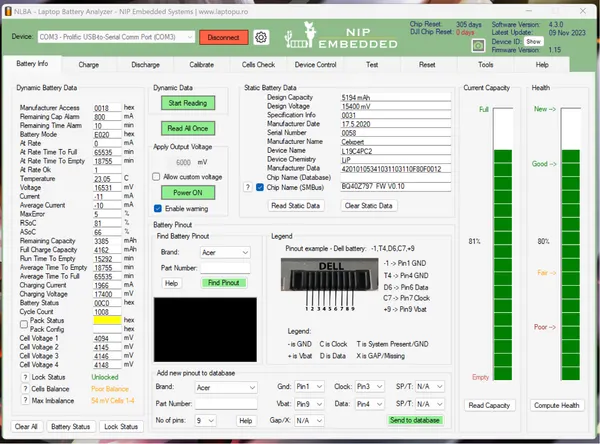Click the Compute Health button
The image size is (600, 444).
pos(557,405)
